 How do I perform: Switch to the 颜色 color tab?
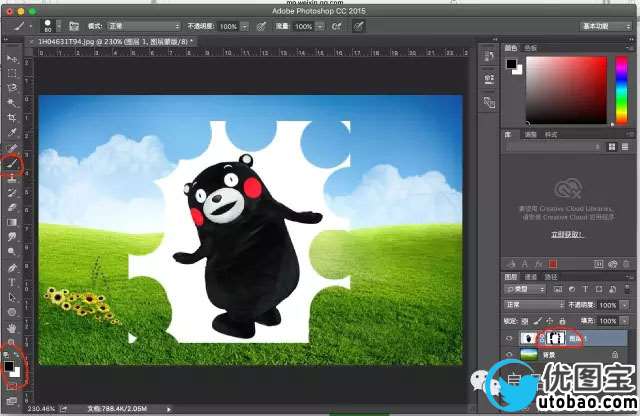[x=511, y=48]
